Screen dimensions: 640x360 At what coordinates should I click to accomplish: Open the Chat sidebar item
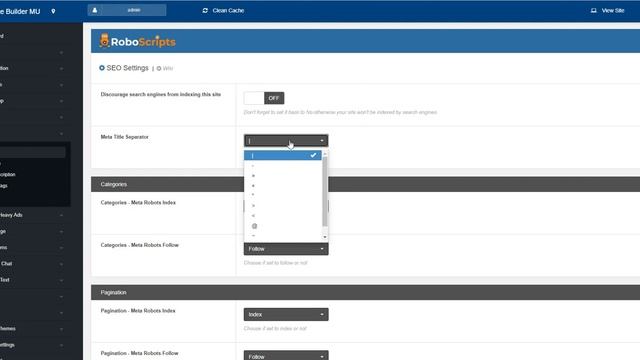pyautogui.click(x=6, y=264)
